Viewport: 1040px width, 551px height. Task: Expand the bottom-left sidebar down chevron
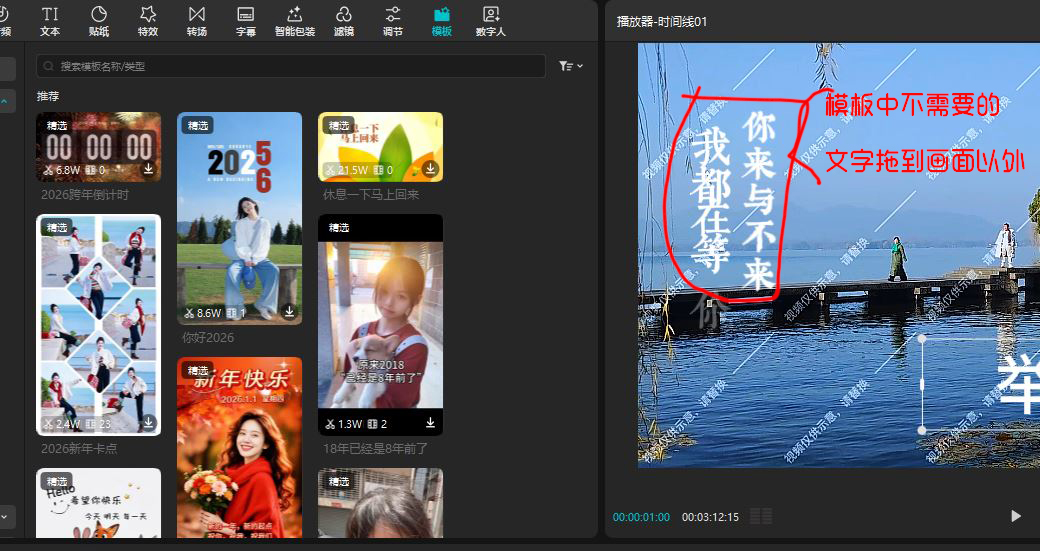coord(5,517)
